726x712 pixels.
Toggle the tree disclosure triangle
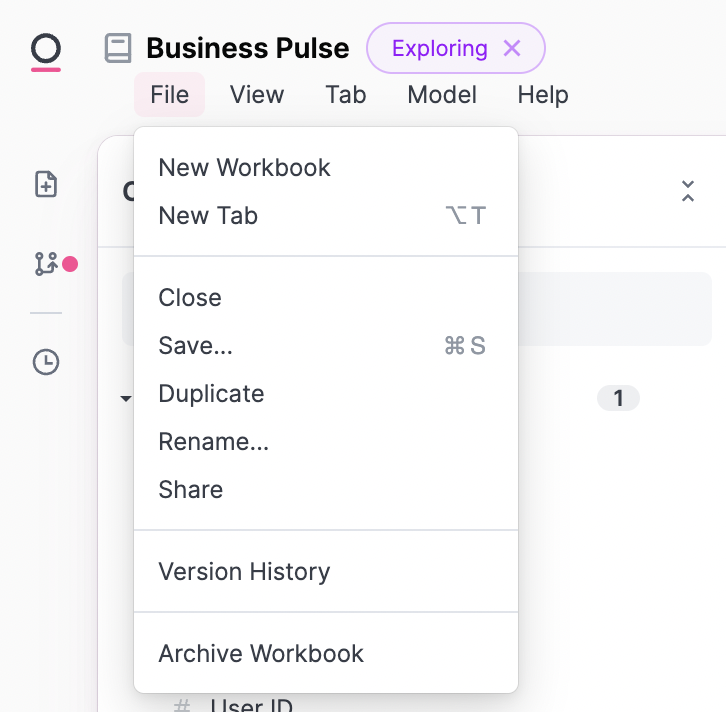(126, 399)
